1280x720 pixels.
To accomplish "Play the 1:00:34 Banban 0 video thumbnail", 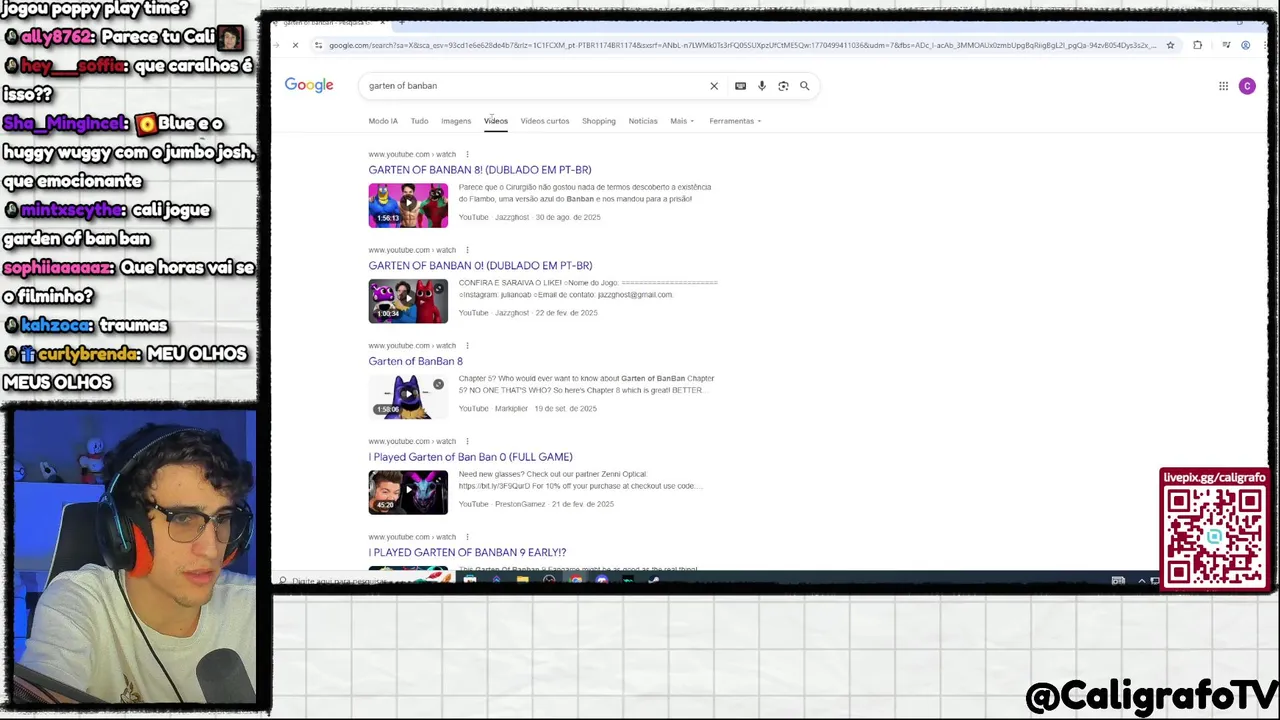I will (x=408, y=301).
